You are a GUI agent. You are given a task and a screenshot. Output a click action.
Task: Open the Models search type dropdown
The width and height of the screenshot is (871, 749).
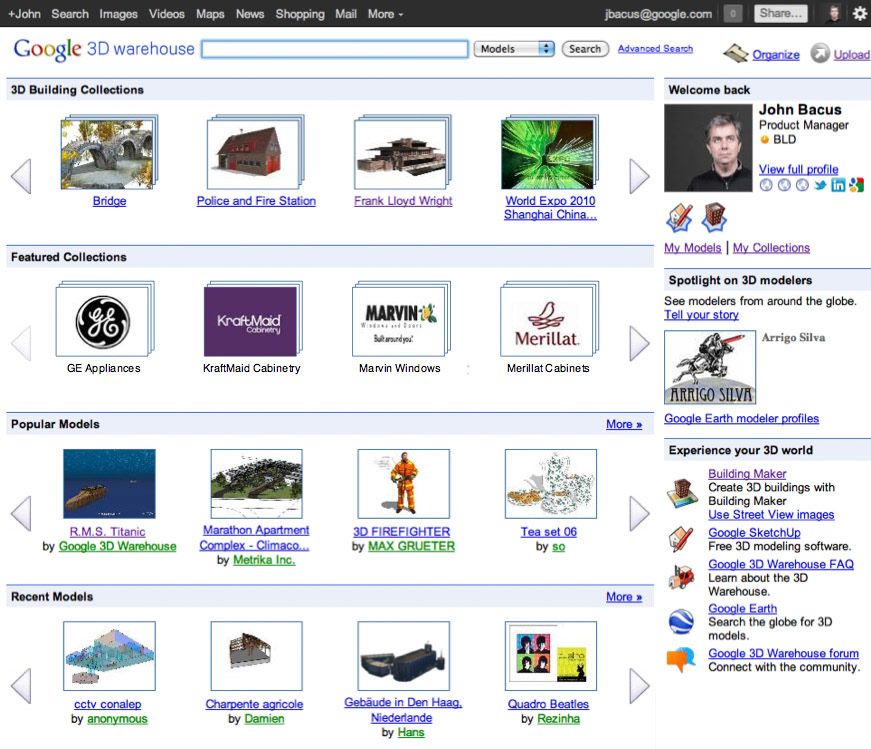coord(514,49)
